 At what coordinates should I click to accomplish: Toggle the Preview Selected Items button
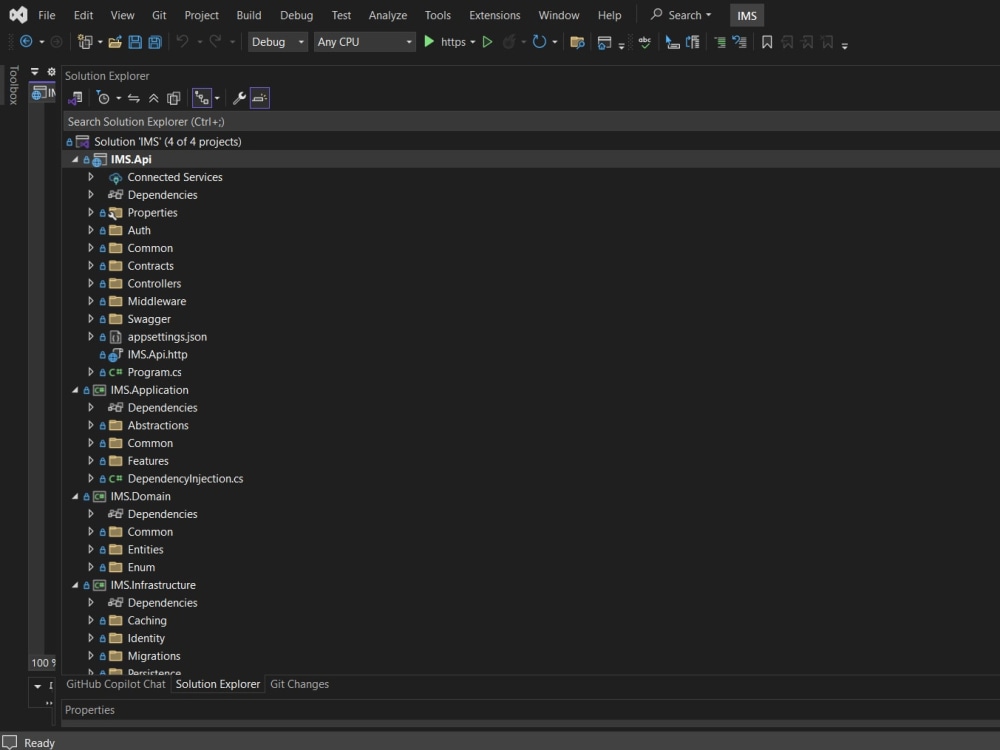[x=260, y=98]
